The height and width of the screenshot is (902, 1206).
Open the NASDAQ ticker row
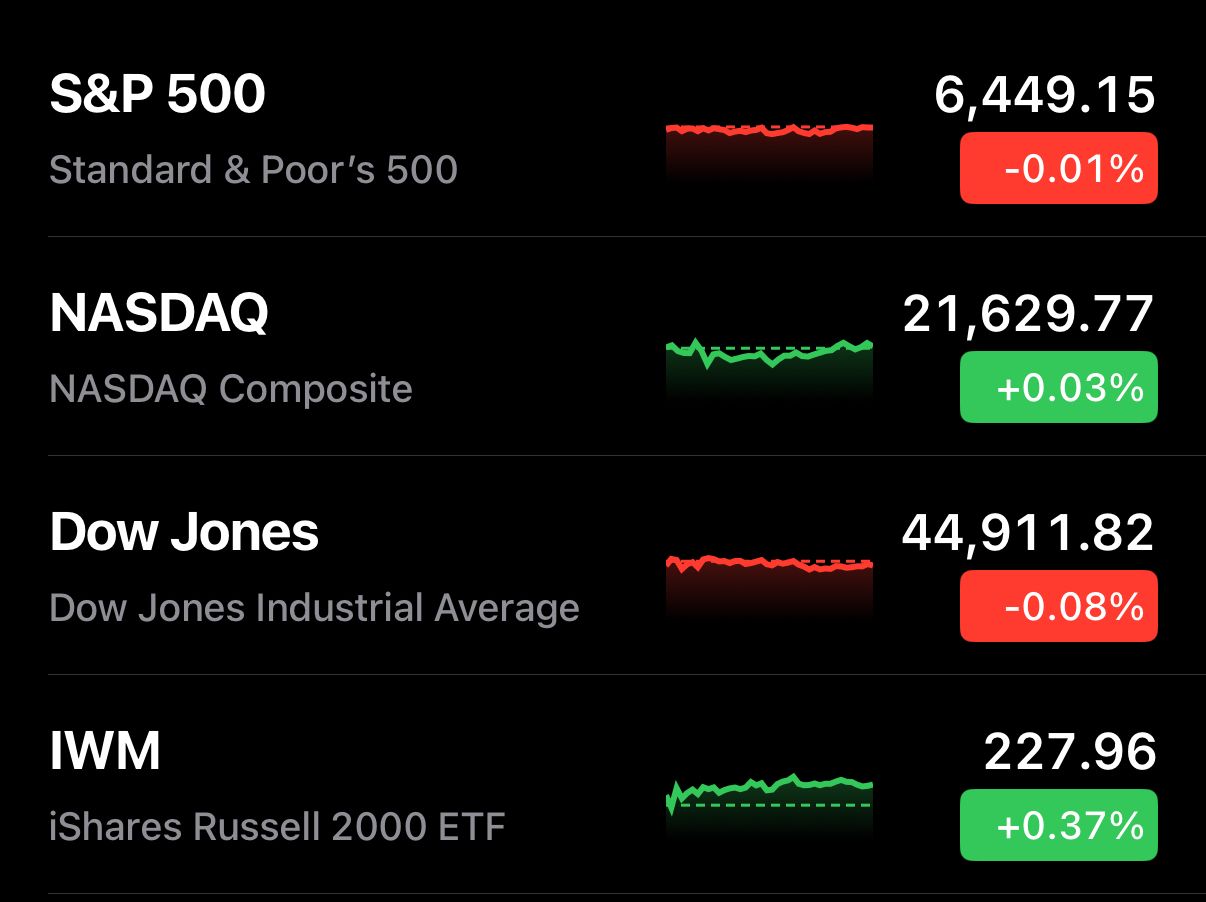[x=603, y=346]
